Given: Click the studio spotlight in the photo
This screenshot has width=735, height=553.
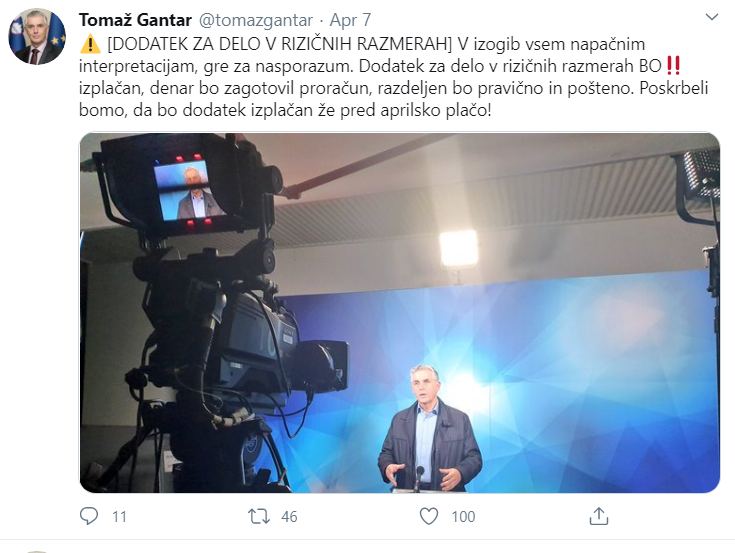Looking at the screenshot, I should click(x=459, y=248).
